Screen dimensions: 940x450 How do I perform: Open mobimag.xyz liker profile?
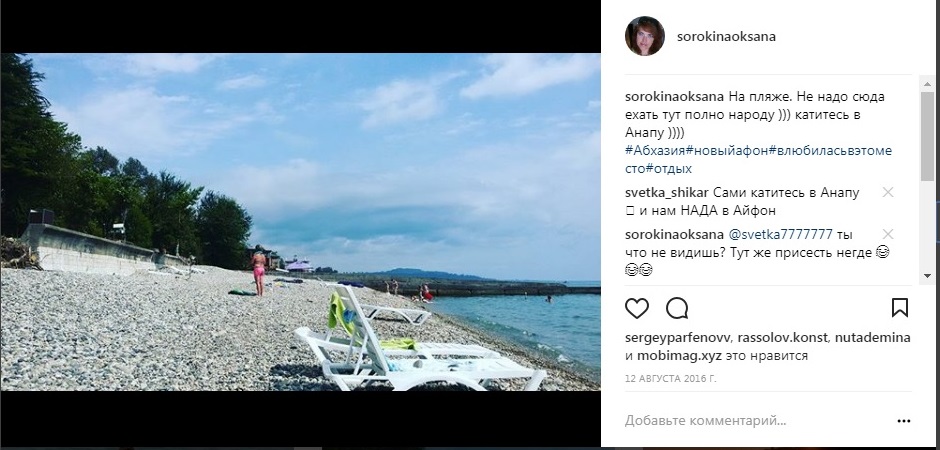(x=679, y=356)
